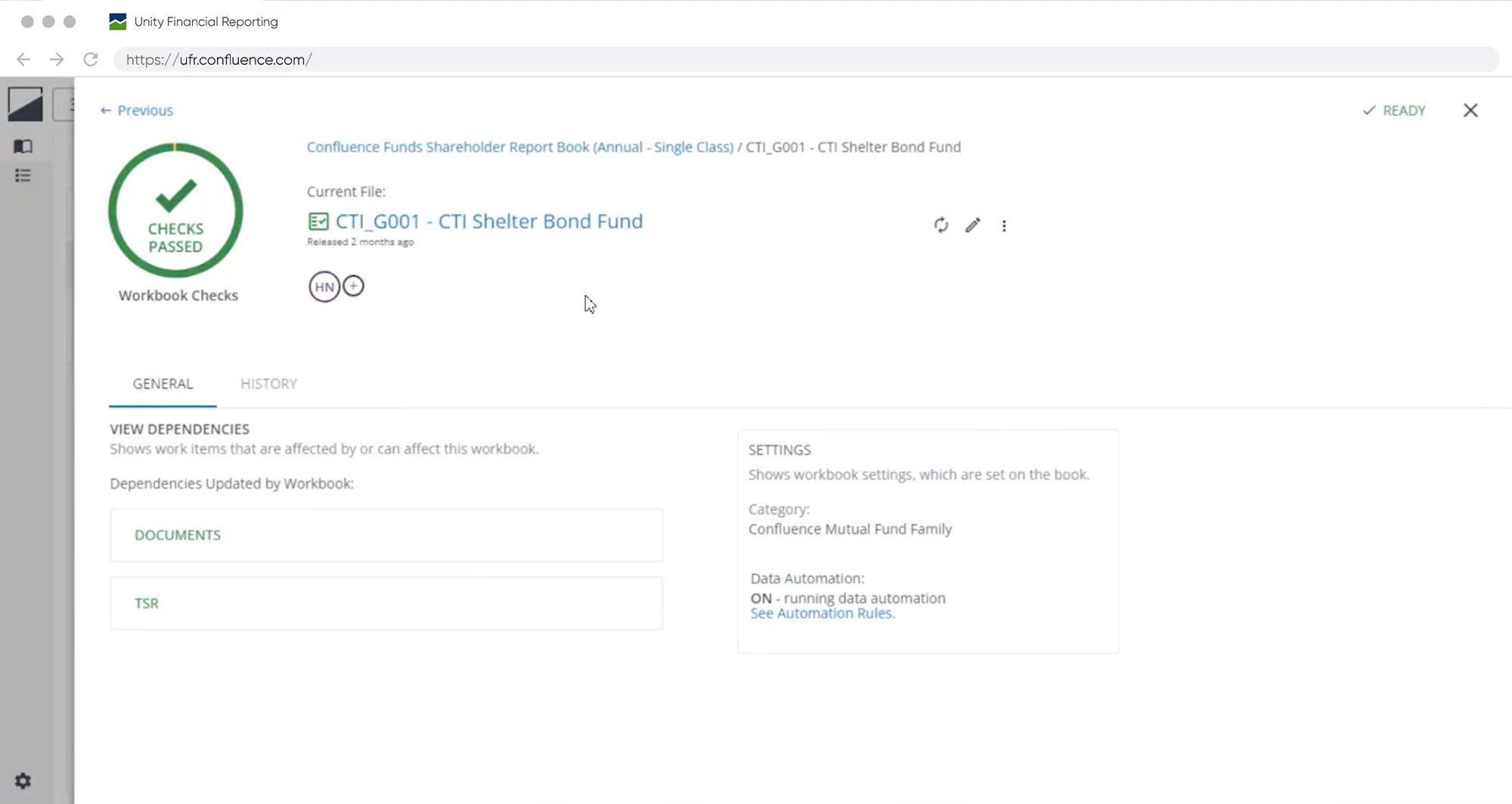Open CTI_G001 - CTI Shelter Bond Fund file

488,221
